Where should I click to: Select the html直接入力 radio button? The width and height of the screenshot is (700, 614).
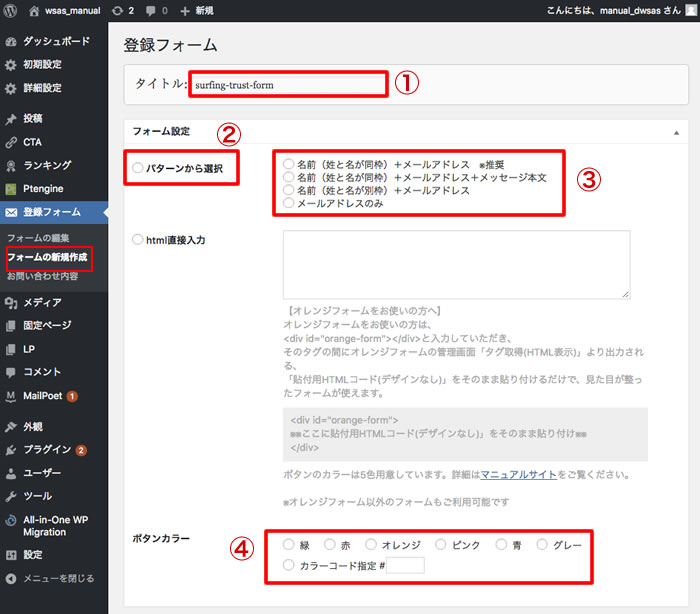[139, 240]
